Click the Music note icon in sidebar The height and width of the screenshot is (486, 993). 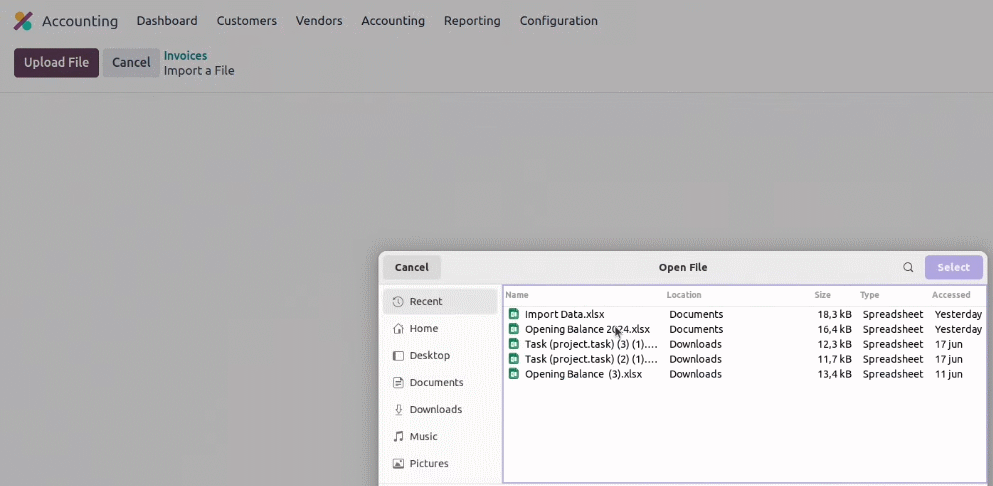398,437
